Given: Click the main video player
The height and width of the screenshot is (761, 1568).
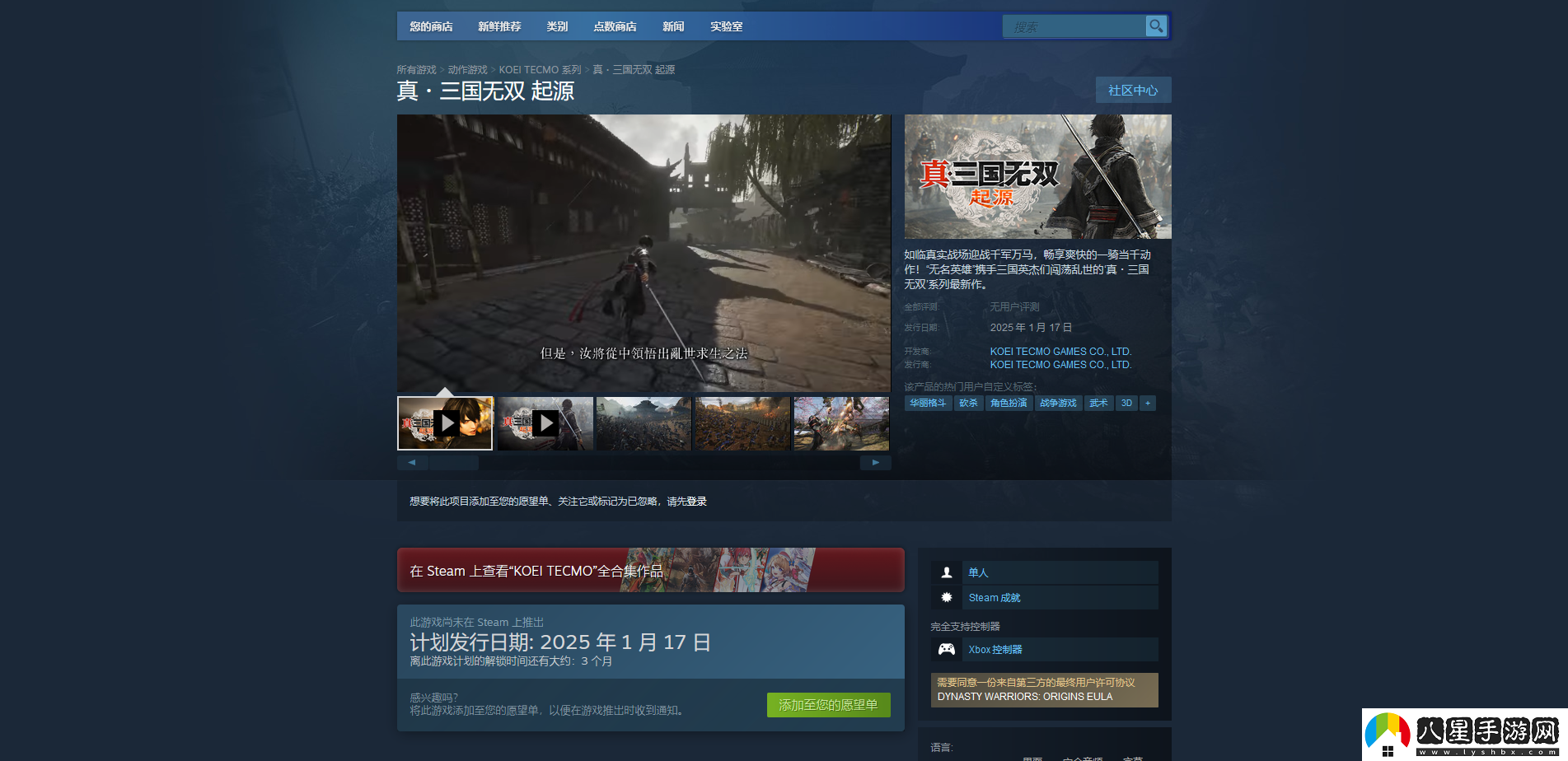Looking at the screenshot, I should coord(644,253).
